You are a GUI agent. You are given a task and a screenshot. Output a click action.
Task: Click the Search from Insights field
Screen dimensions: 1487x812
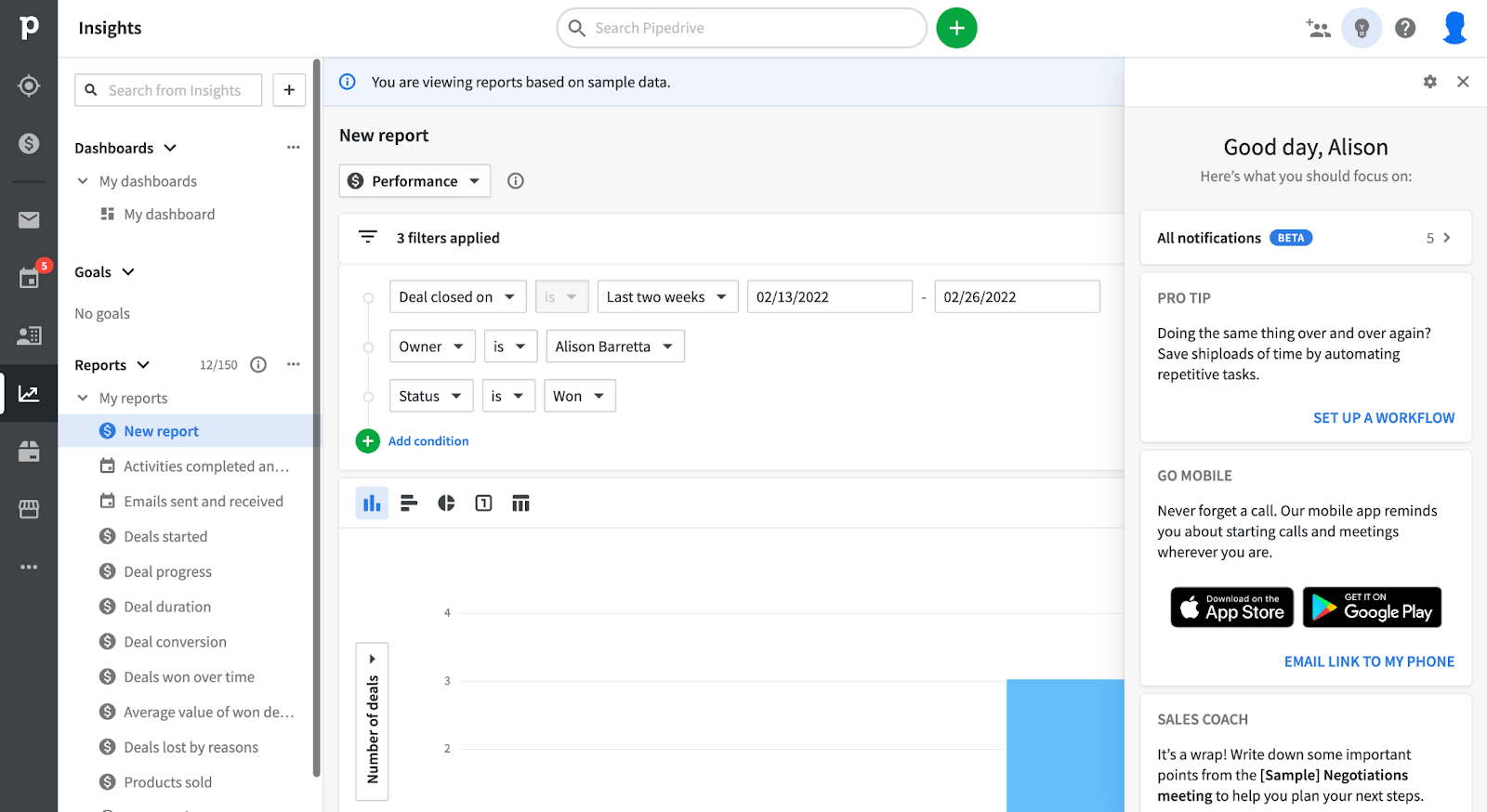pyautogui.click(x=168, y=90)
